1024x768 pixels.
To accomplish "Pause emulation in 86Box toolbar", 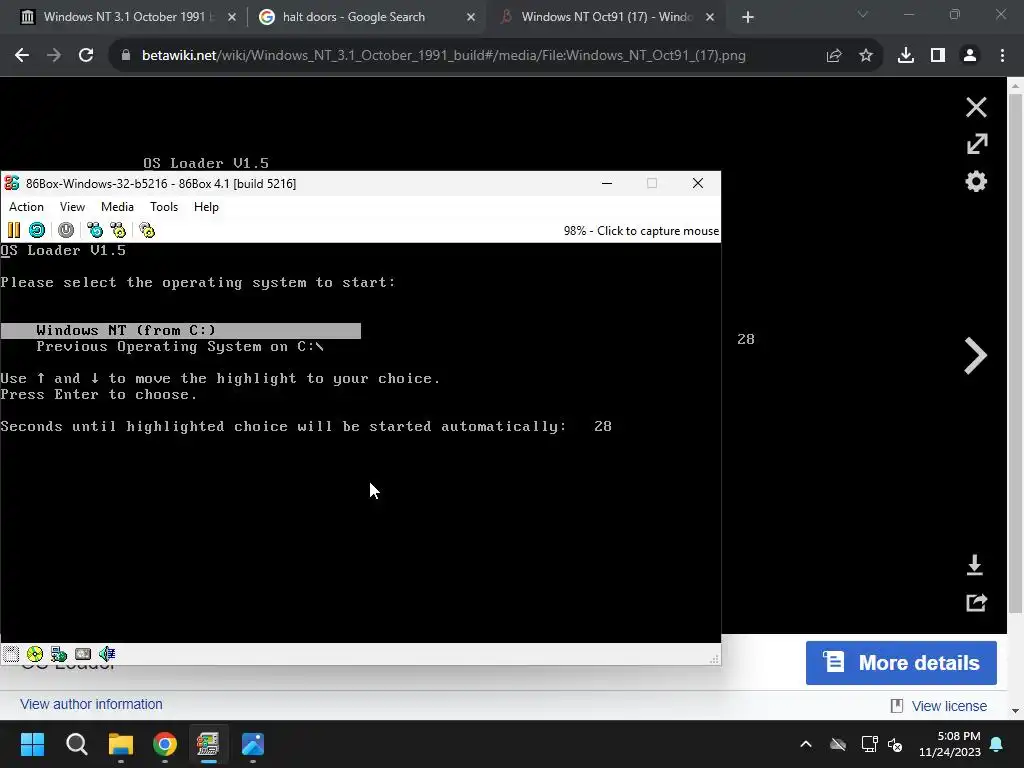I will [14, 230].
